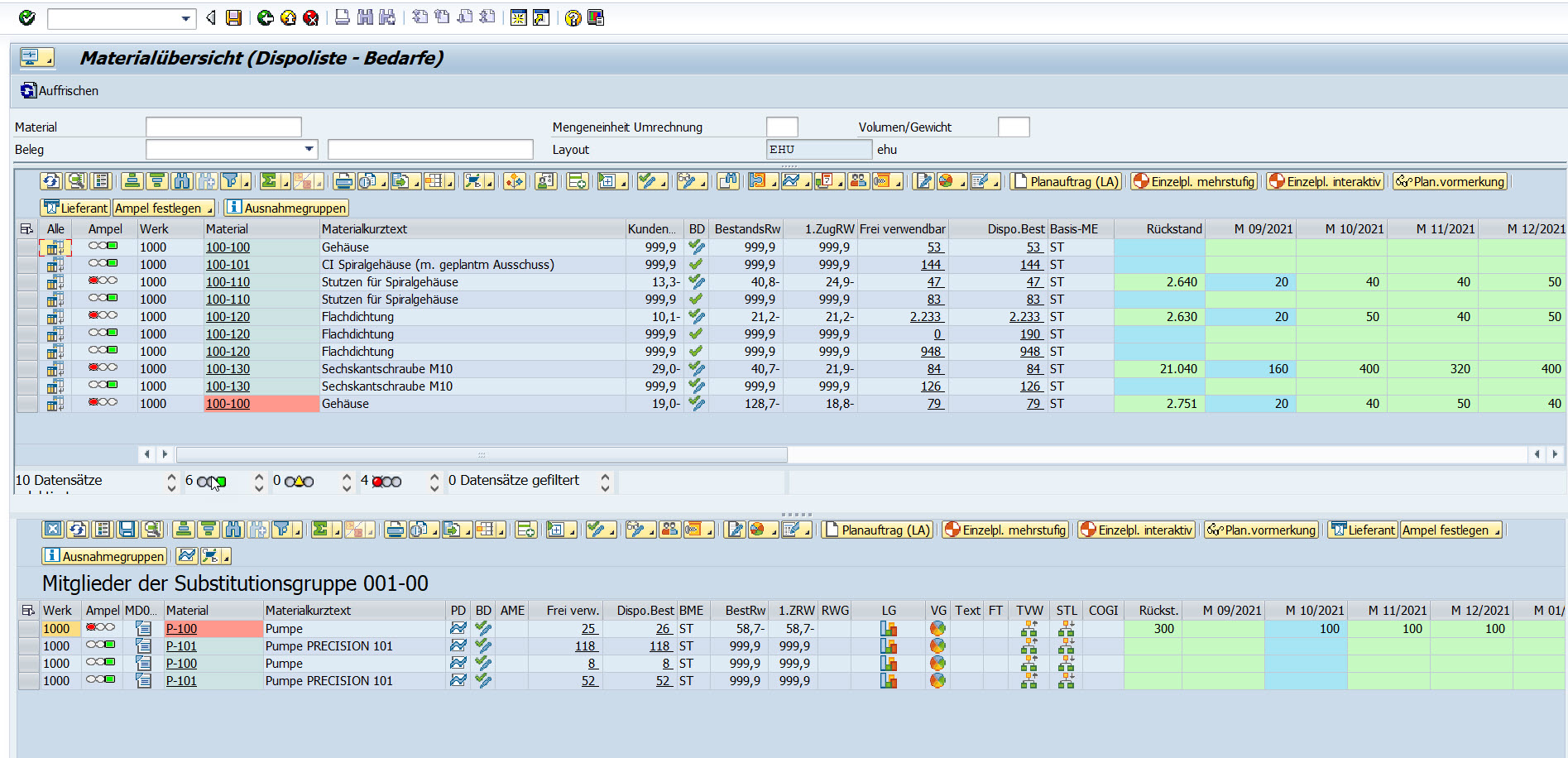
Task: Select the row for material 100-101
Action: [27, 265]
